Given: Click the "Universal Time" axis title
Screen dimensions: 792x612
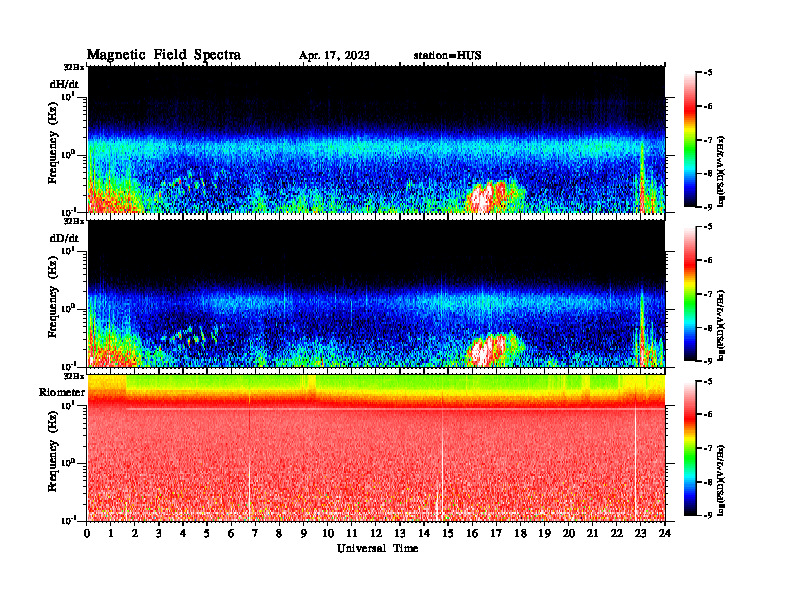Looking at the screenshot, I should pos(377,548).
